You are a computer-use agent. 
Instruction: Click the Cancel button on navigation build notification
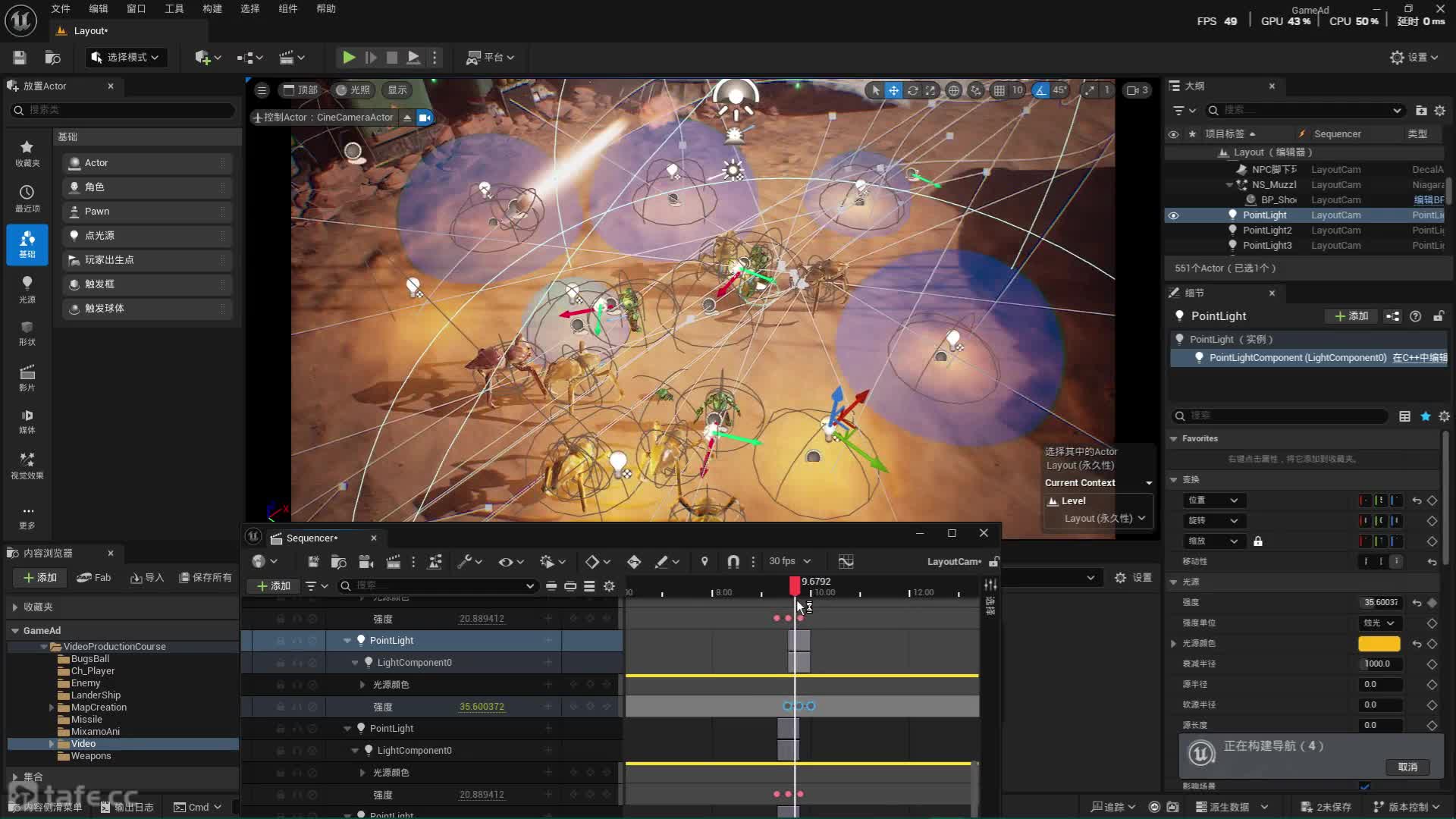(1407, 767)
